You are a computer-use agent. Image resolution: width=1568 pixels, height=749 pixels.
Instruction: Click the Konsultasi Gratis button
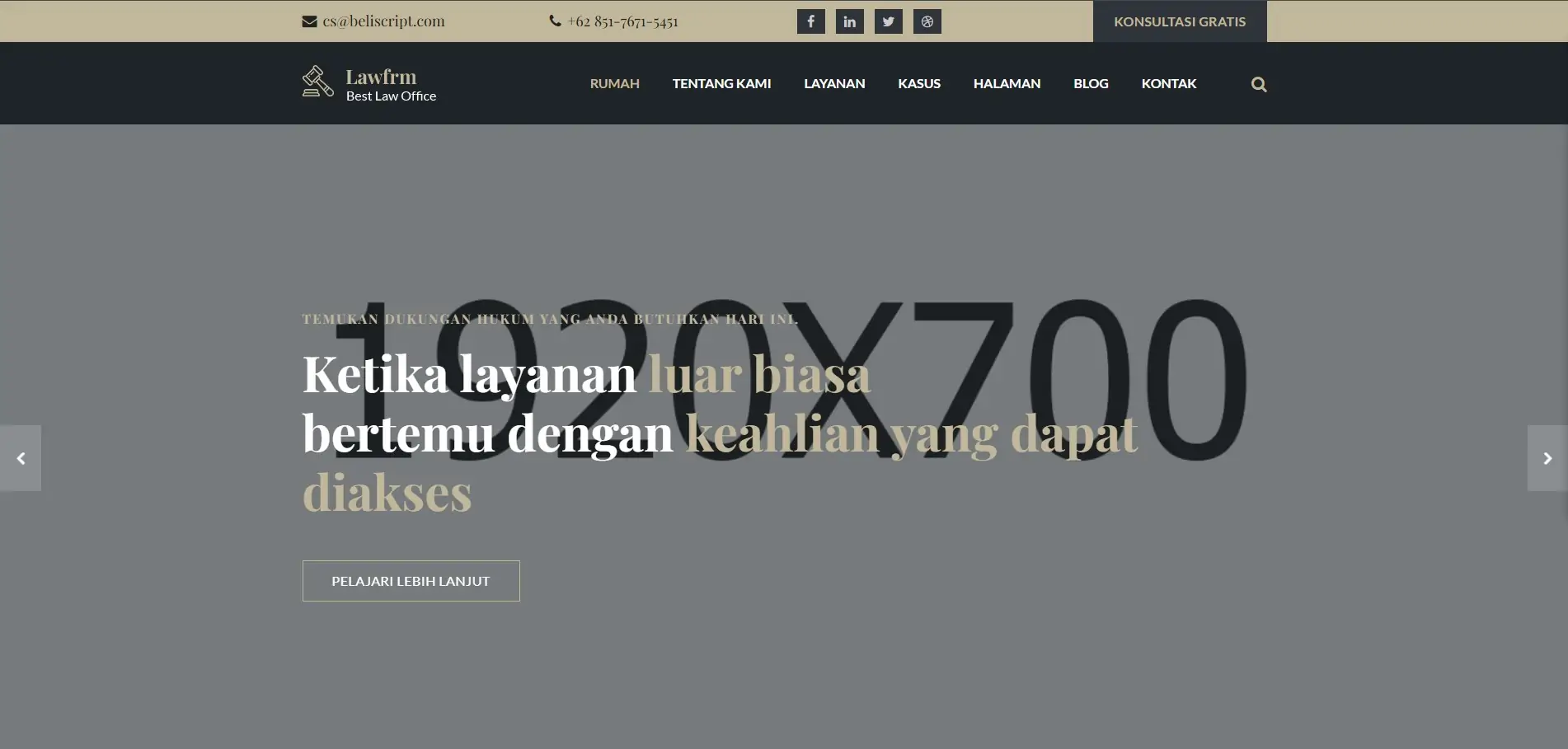pos(1179,21)
